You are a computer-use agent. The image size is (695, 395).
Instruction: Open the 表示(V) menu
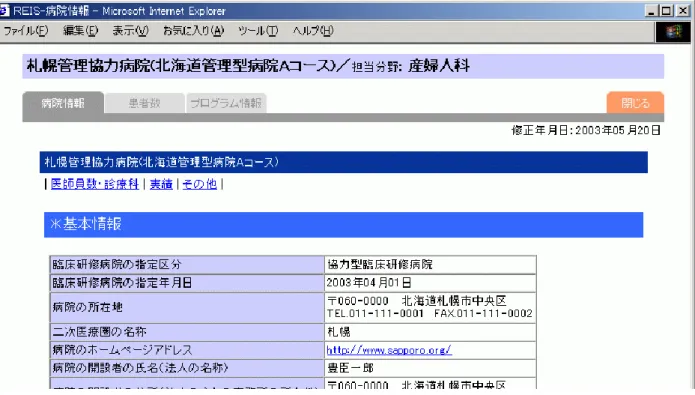coord(130,31)
